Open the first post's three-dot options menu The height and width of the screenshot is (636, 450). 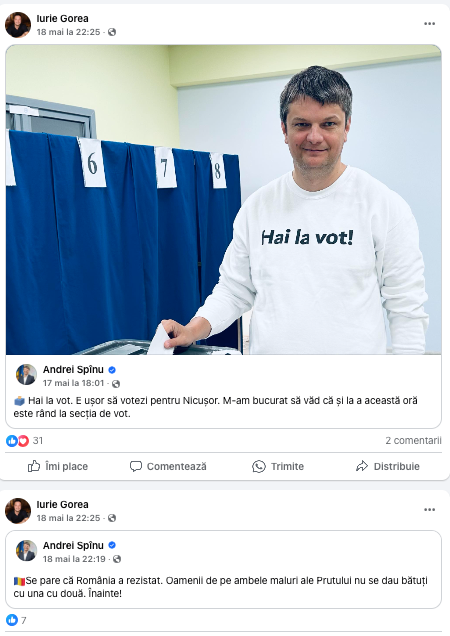tap(429, 24)
